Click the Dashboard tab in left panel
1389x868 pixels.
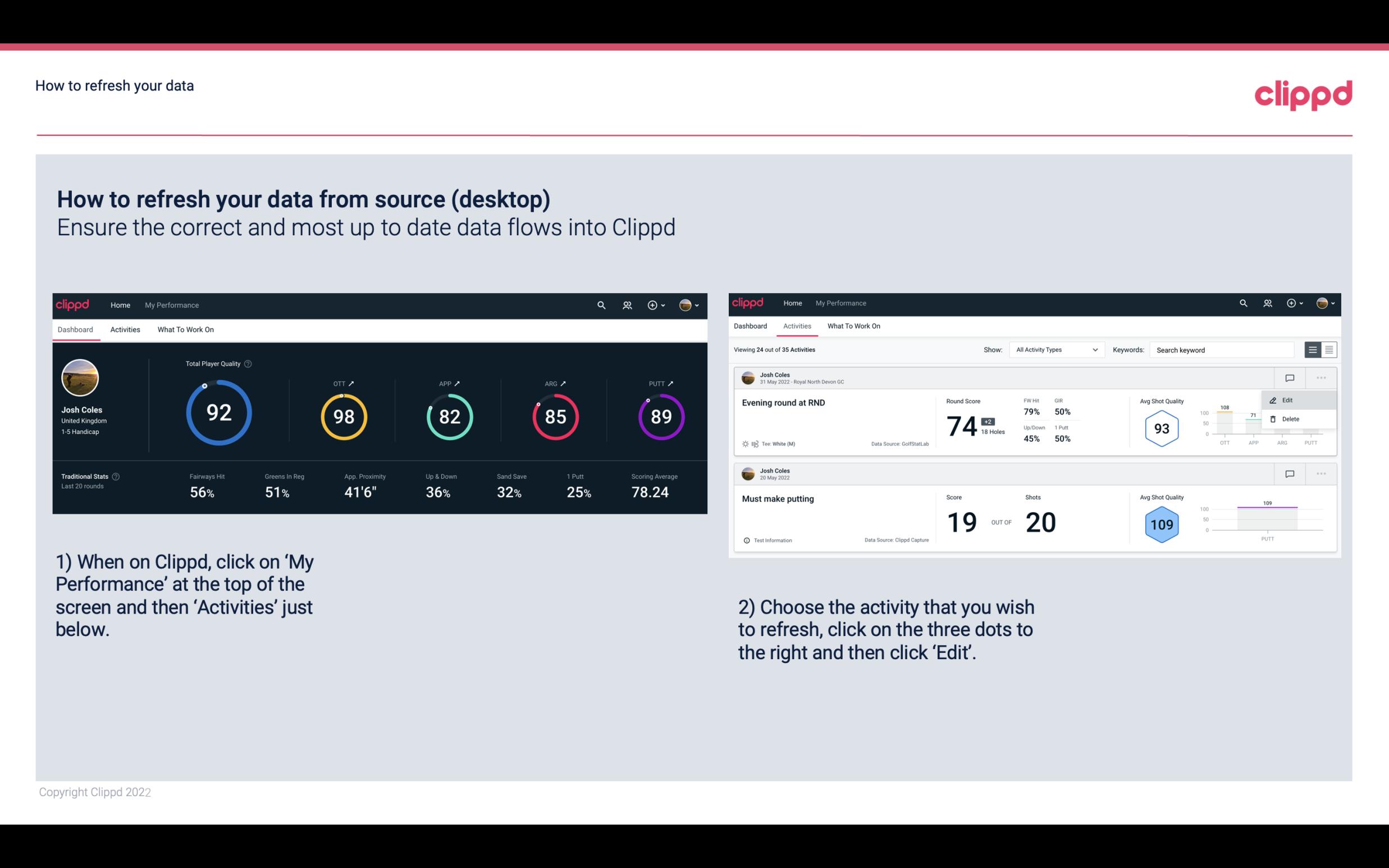click(x=75, y=329)
